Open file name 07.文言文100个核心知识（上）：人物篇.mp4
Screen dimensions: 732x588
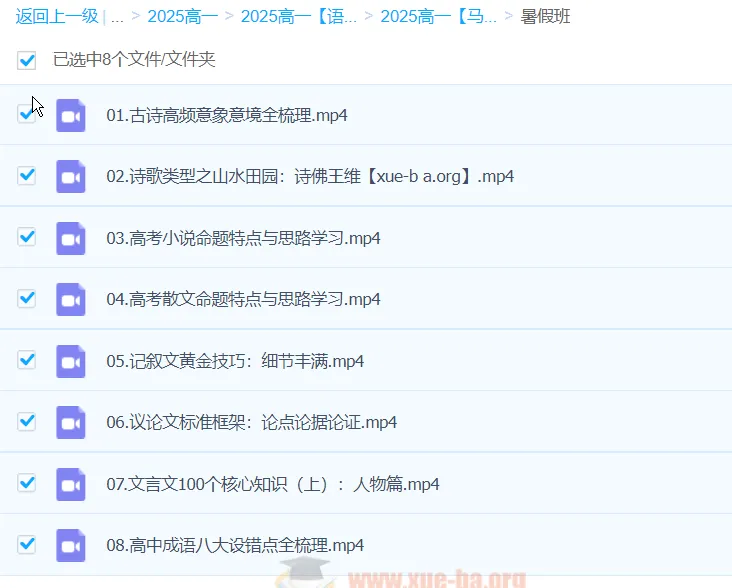click(x=273, y=484)
